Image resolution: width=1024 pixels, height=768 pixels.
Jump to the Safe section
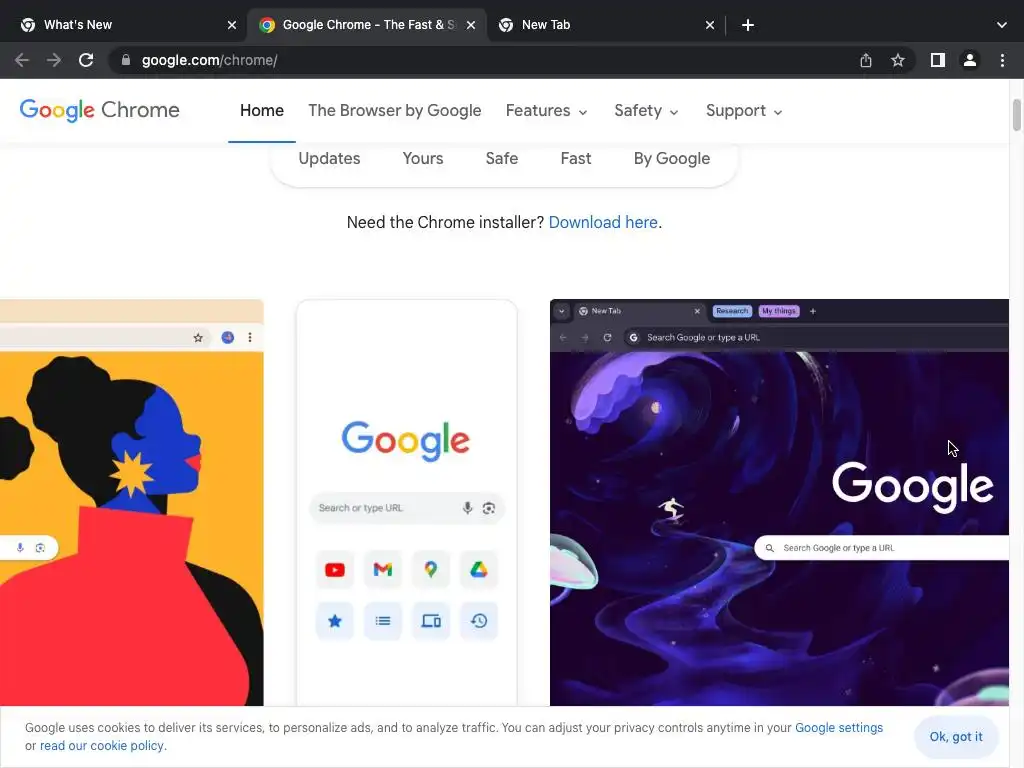[x=502, y=159]
